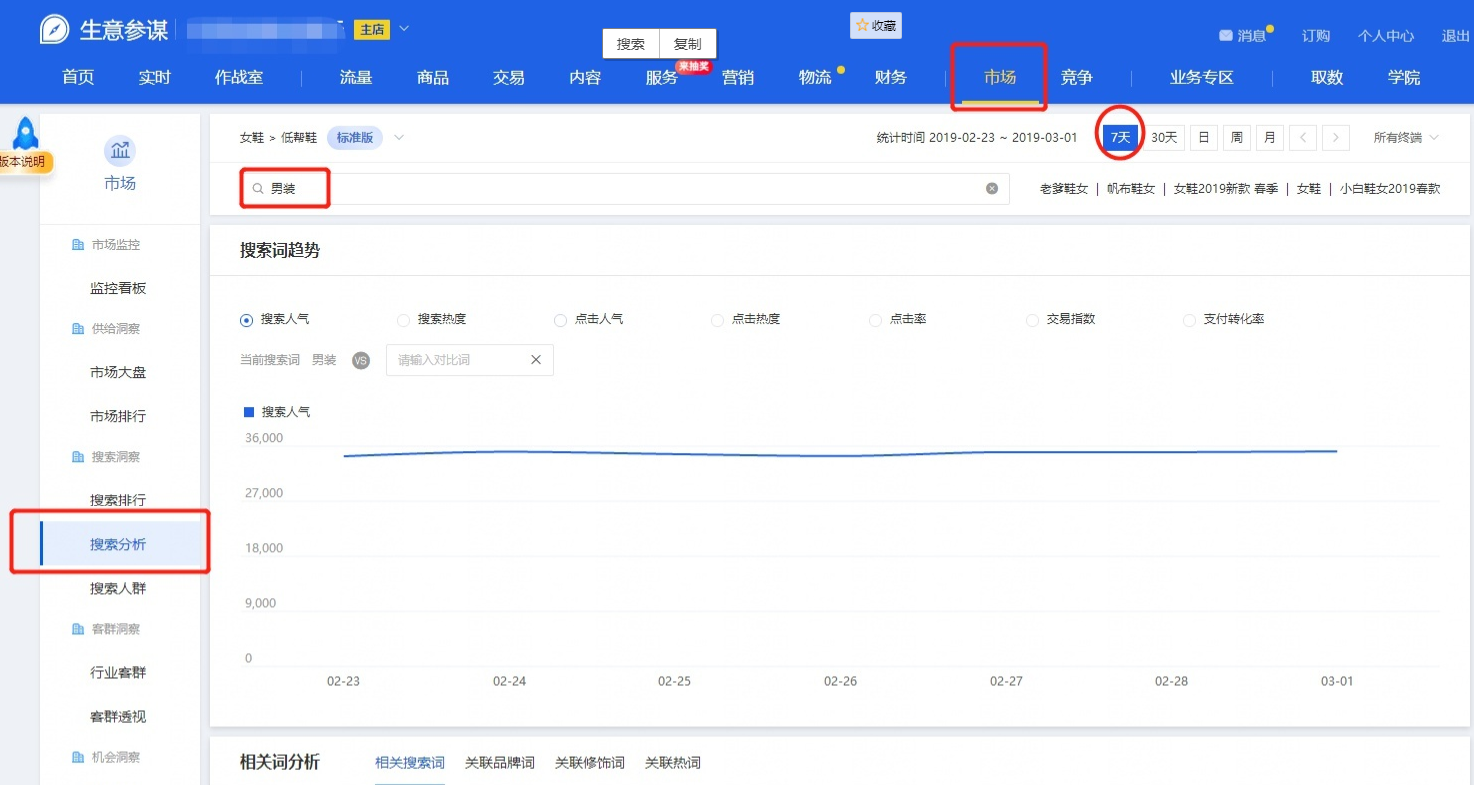
Task: Select the 搜索热度 radio button
Action: (x=404, y=320)
